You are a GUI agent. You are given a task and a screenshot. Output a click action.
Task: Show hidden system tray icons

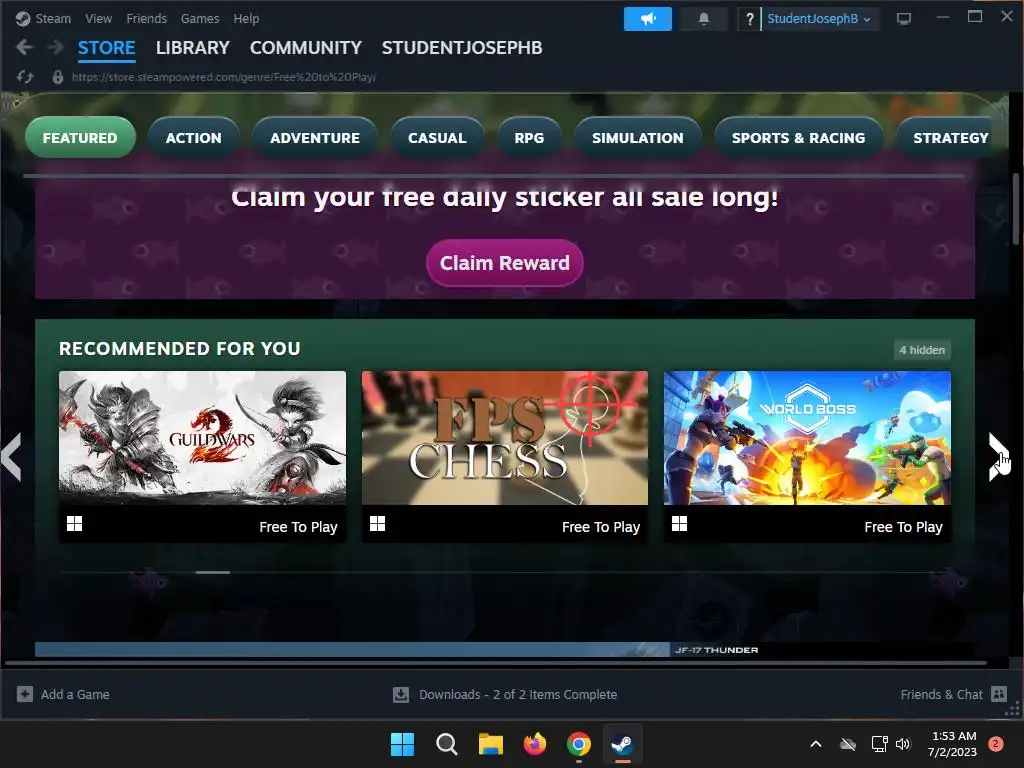pyautogui.click(x=816, y=744)
